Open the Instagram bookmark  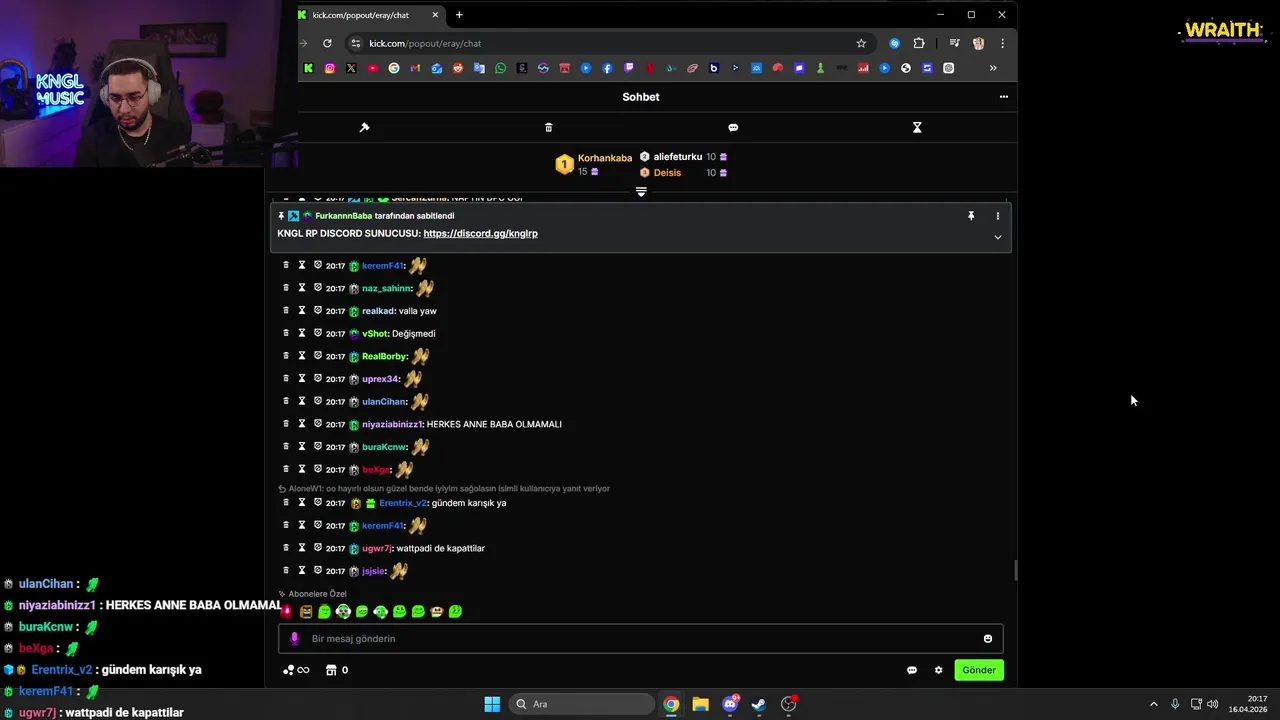pos(330,68)
